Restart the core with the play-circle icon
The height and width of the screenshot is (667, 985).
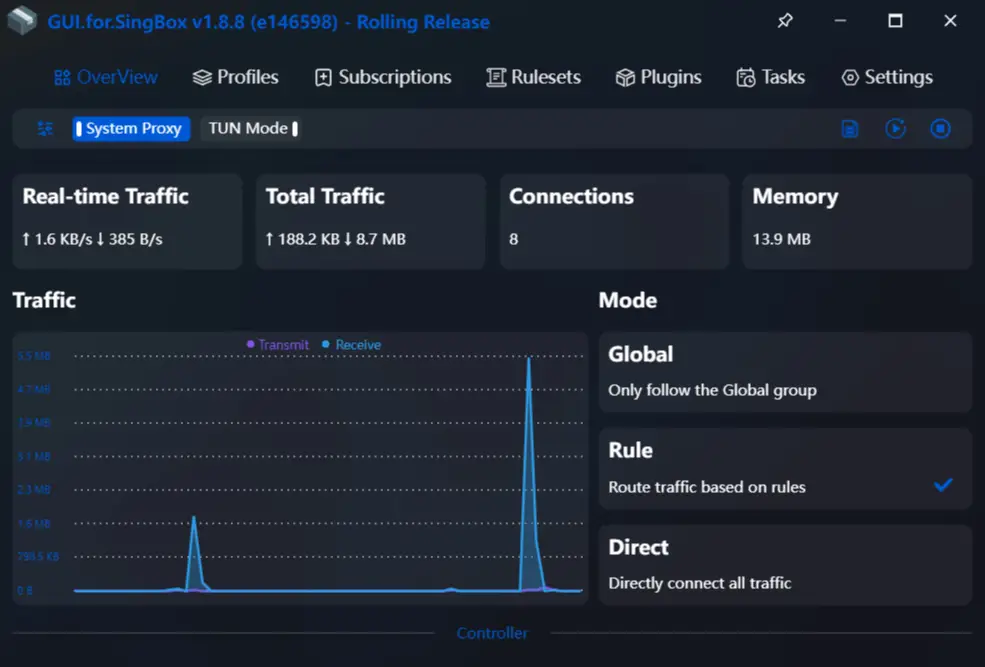pos(895,129)
